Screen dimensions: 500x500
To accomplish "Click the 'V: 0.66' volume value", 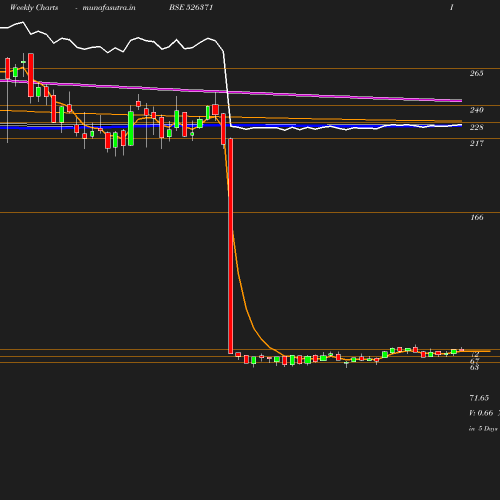I will tap(481, 413).
